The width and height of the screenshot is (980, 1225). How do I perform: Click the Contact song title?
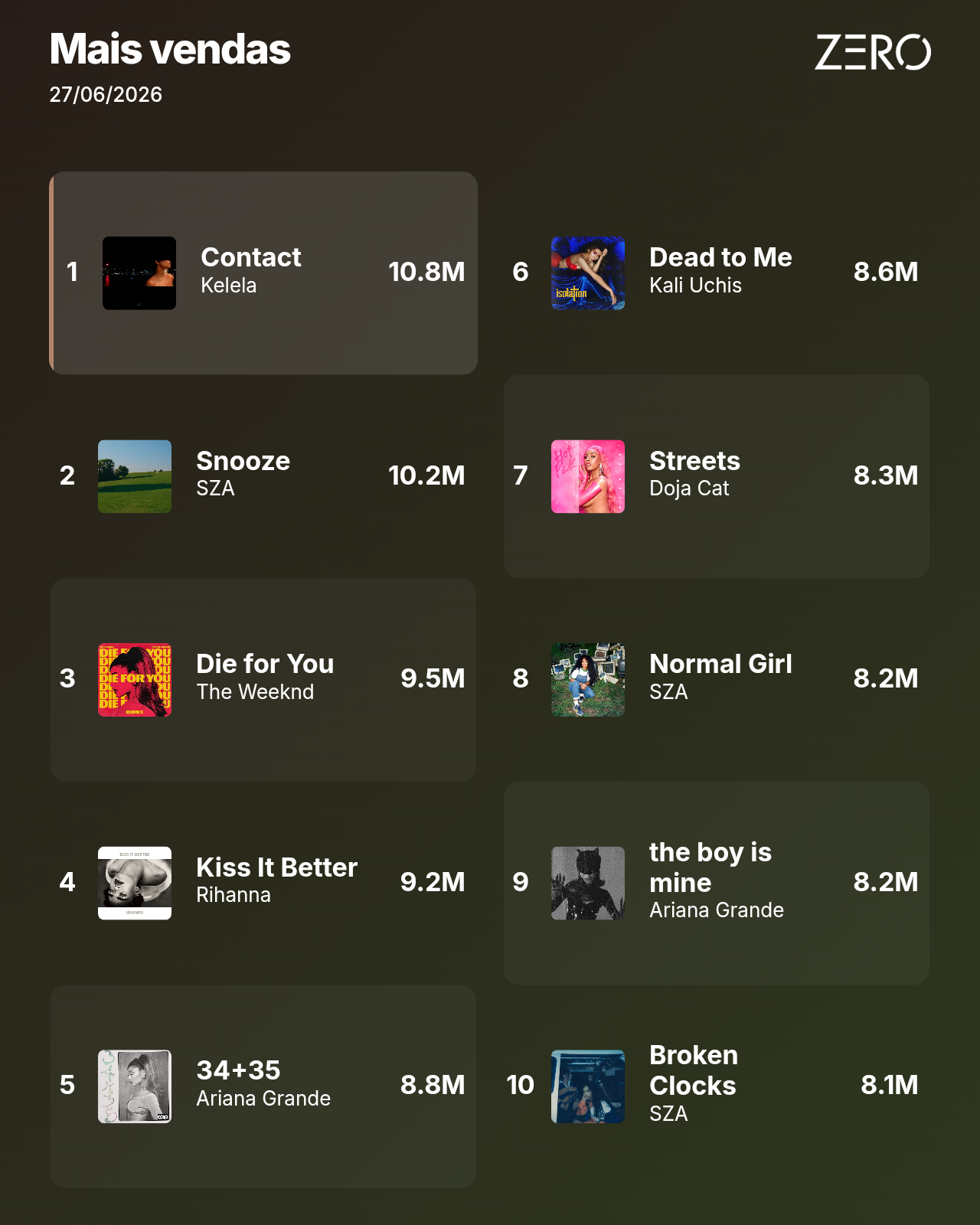(251, 257)
